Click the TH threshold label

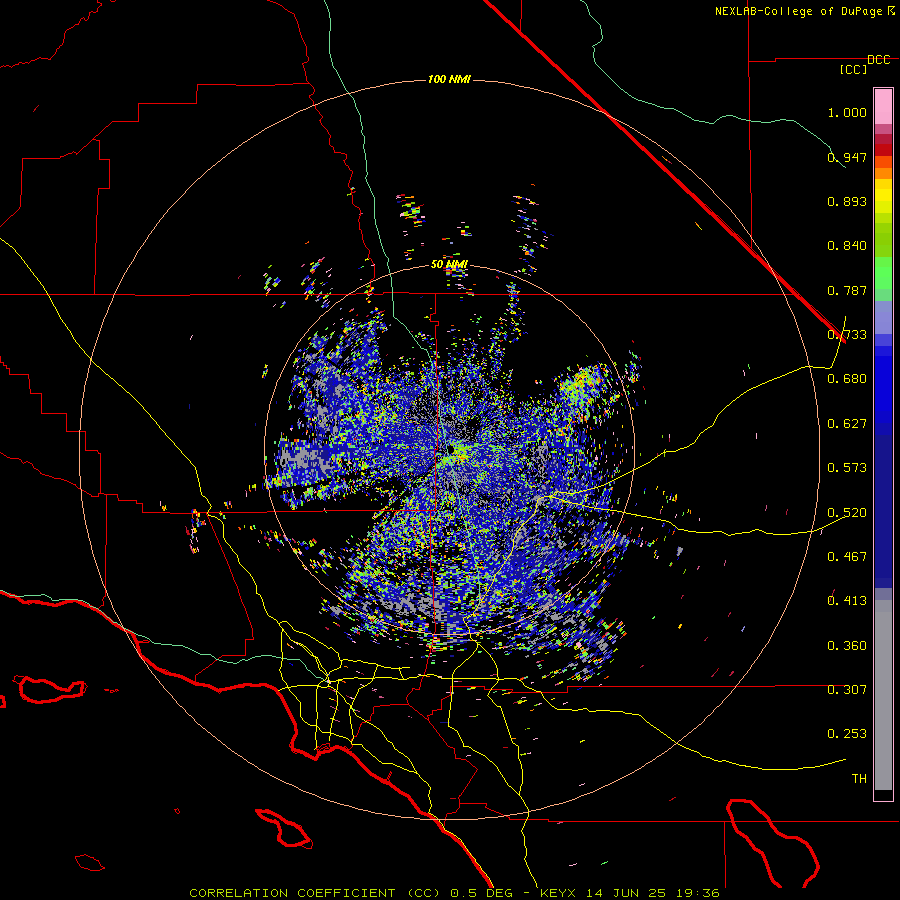tap(859, 779)
